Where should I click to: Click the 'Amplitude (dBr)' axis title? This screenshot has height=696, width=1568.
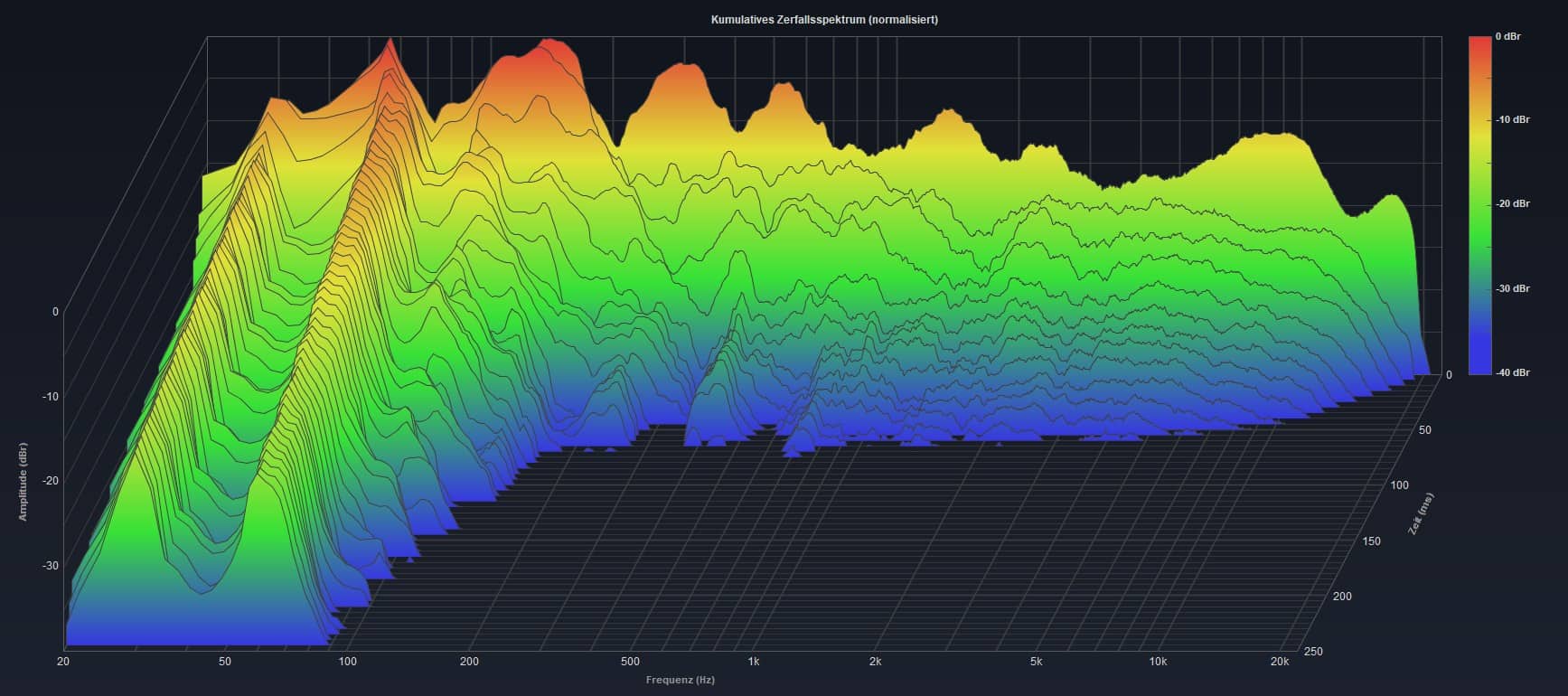(23, 482)
